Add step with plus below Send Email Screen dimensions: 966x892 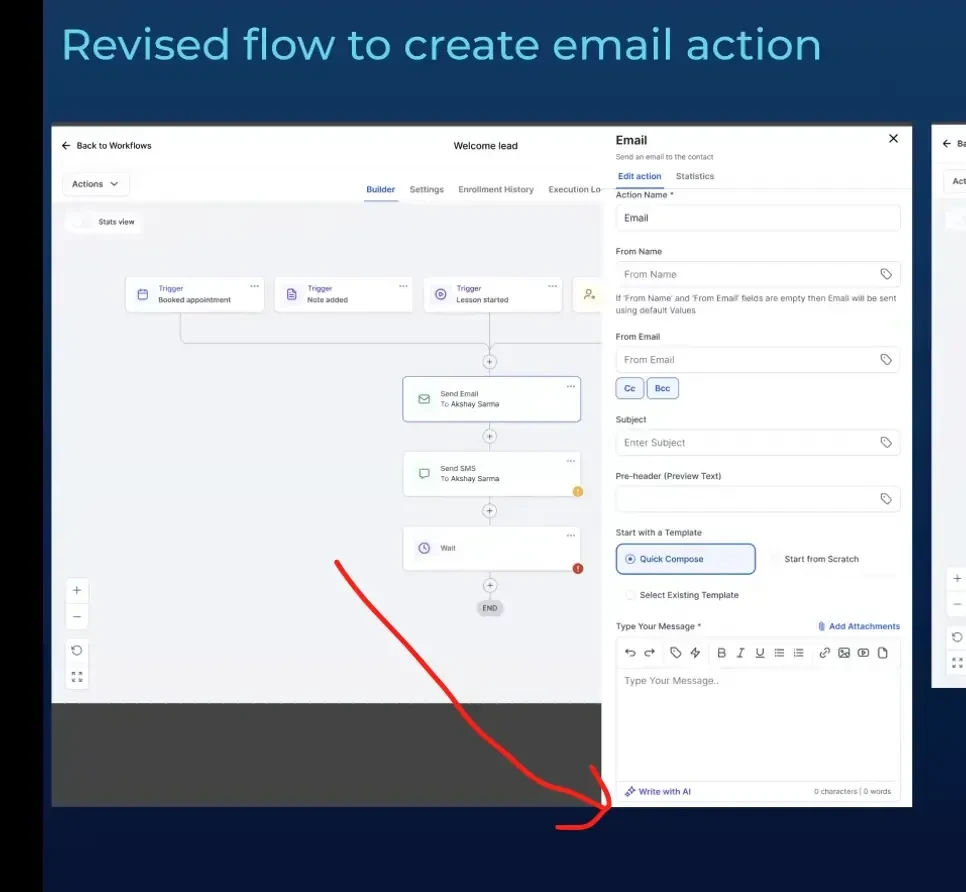tap(490, 437)
